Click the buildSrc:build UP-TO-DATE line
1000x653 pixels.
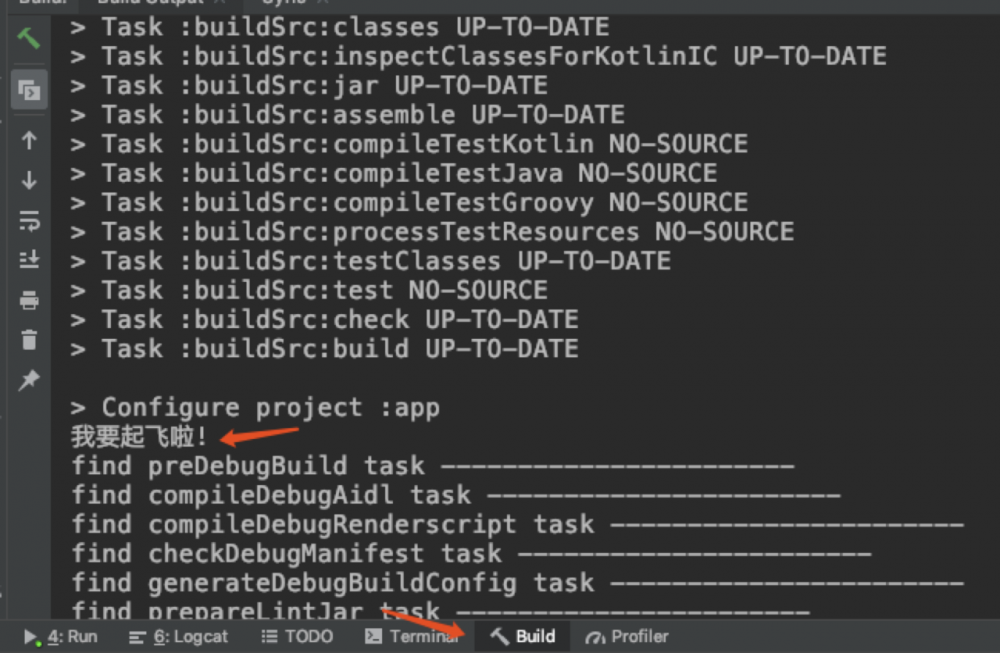click(x=325, y=349)
